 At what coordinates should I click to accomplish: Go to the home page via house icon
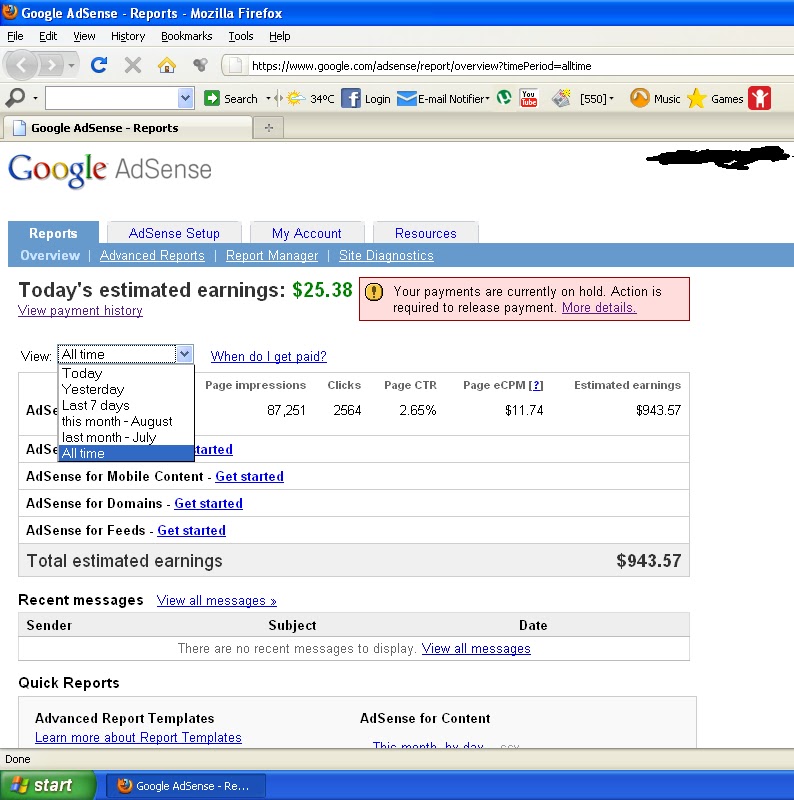[167, 65]
